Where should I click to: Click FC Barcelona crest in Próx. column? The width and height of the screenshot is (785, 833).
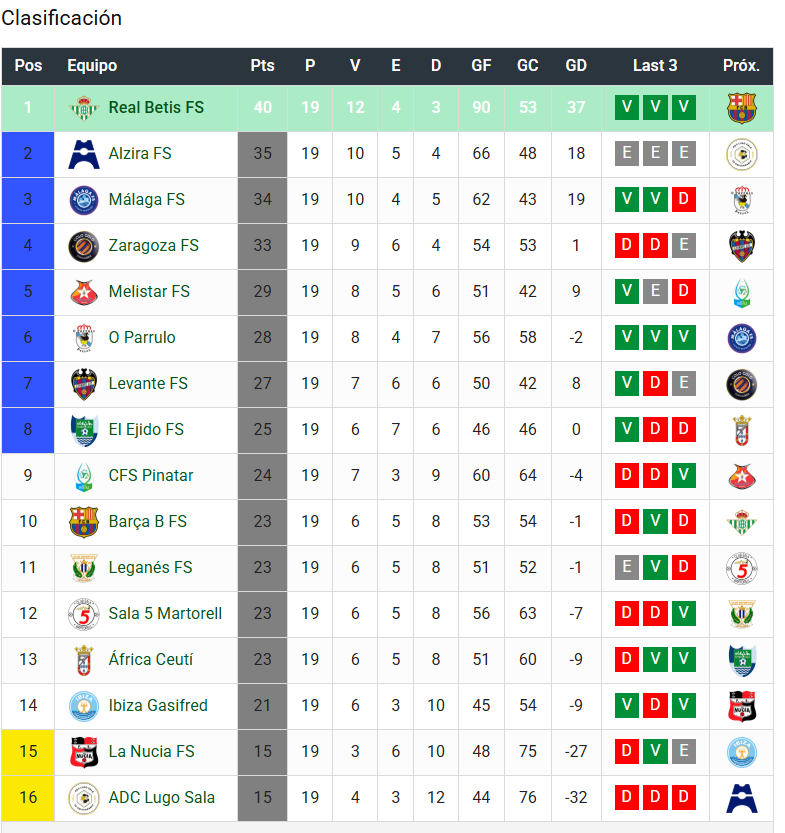tap(741, 108)
